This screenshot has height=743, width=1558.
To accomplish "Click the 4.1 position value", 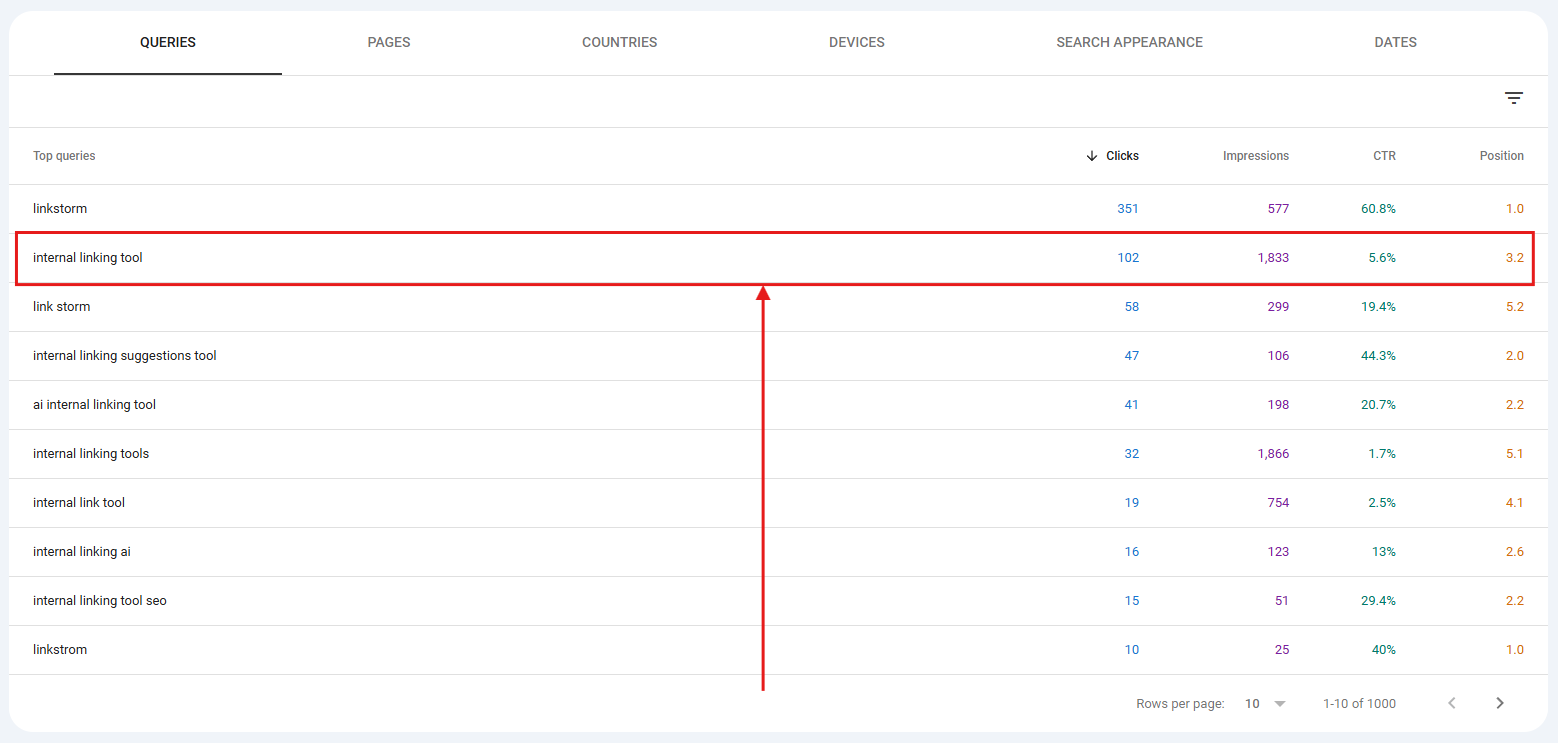I will (1515, 503).
